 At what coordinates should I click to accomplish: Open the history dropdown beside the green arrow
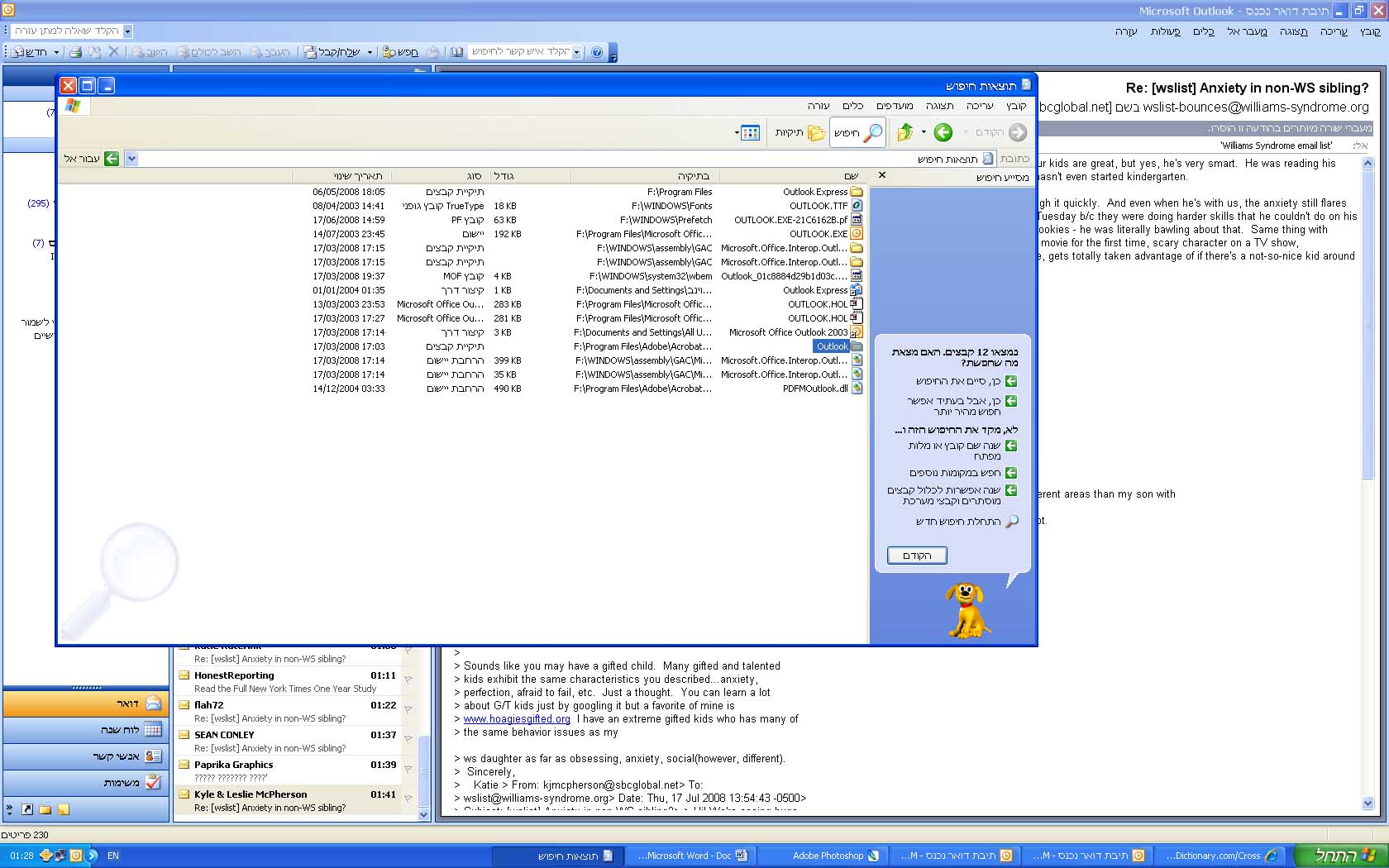tap(924, 132)
